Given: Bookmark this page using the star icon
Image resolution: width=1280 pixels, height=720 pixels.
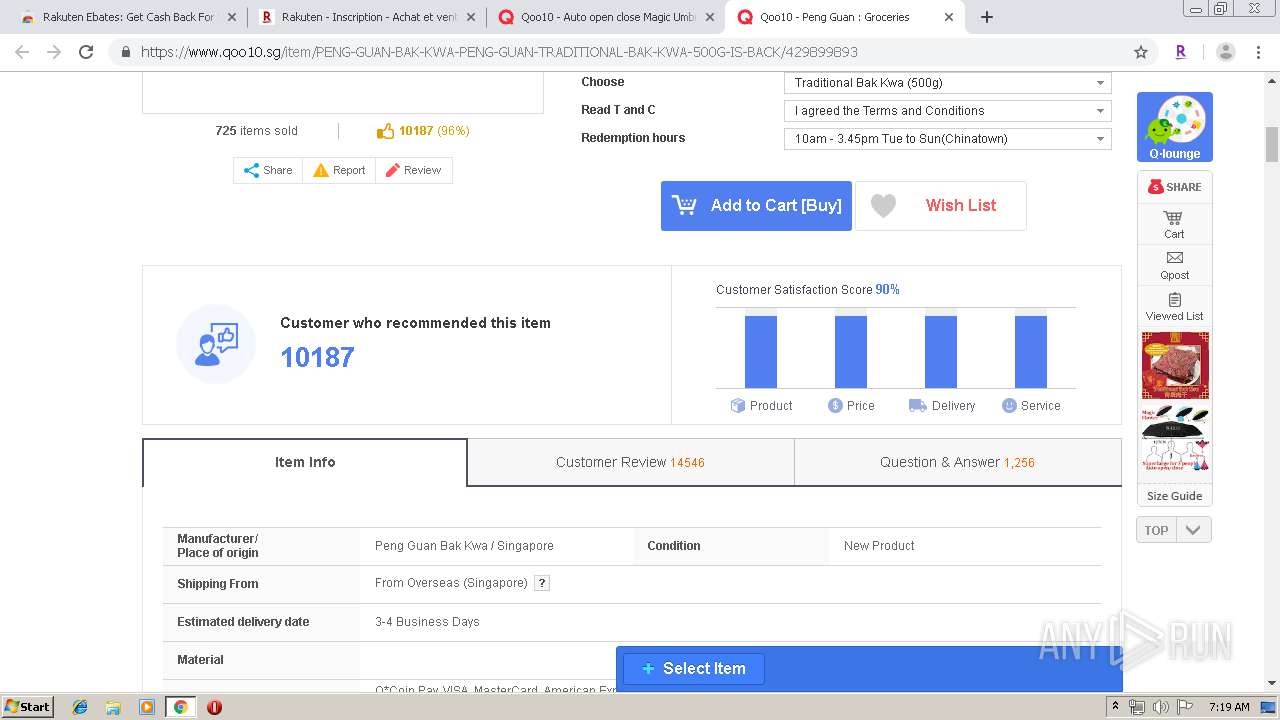Looking at the screenshot, I should click(1141, 52).
